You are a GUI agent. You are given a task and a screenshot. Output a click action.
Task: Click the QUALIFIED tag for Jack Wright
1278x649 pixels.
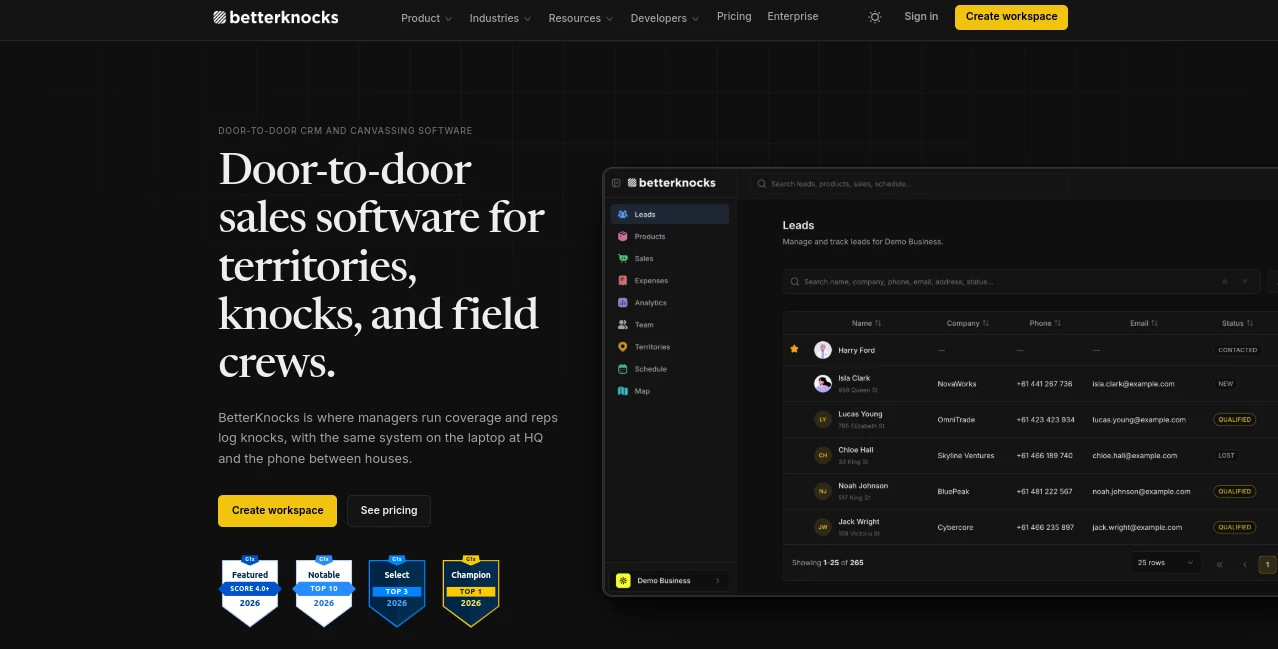(x=1235, y=527)
